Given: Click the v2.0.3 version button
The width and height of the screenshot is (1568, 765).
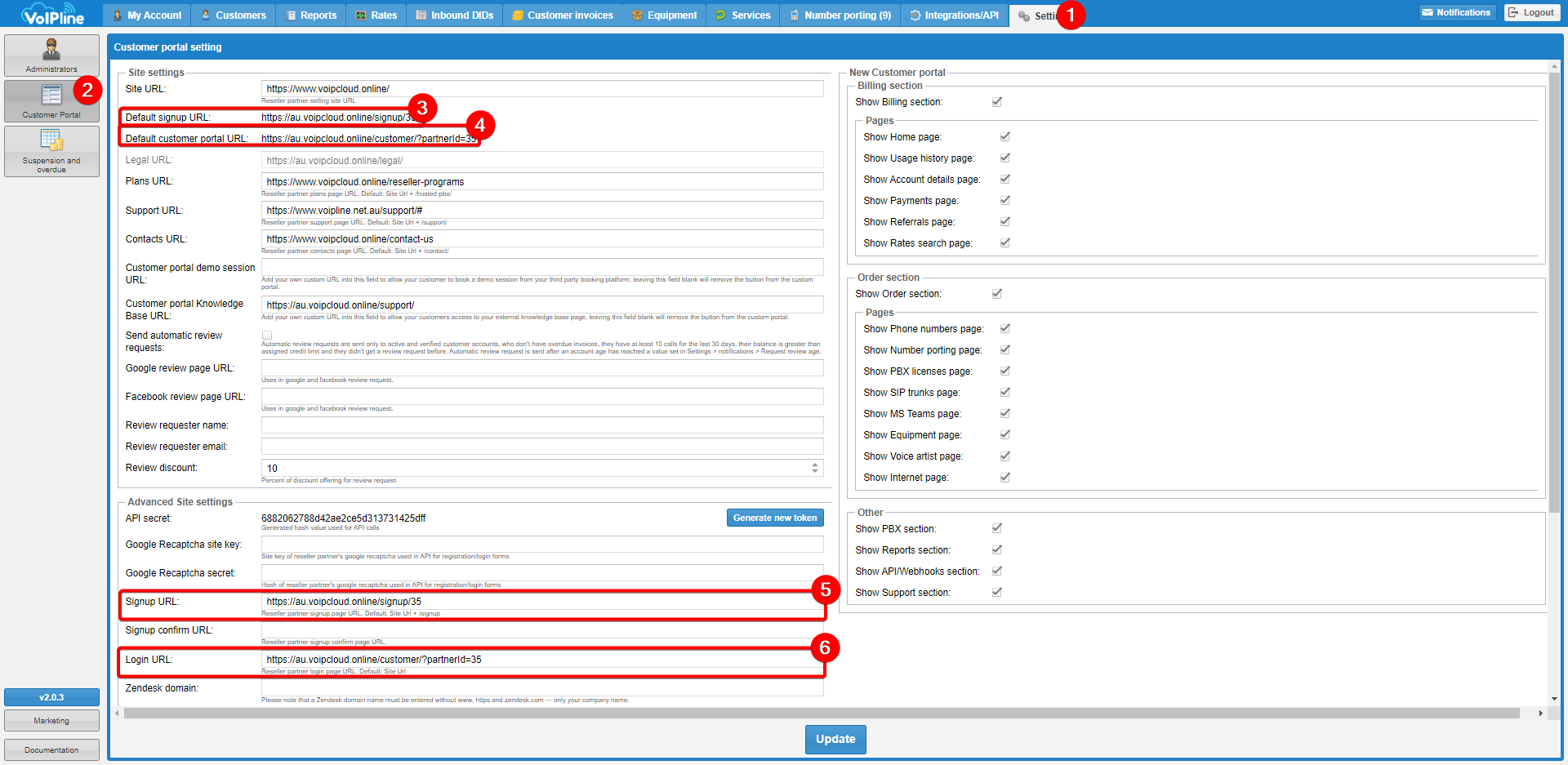Looking at the screenshot, I should pos(51,697).
